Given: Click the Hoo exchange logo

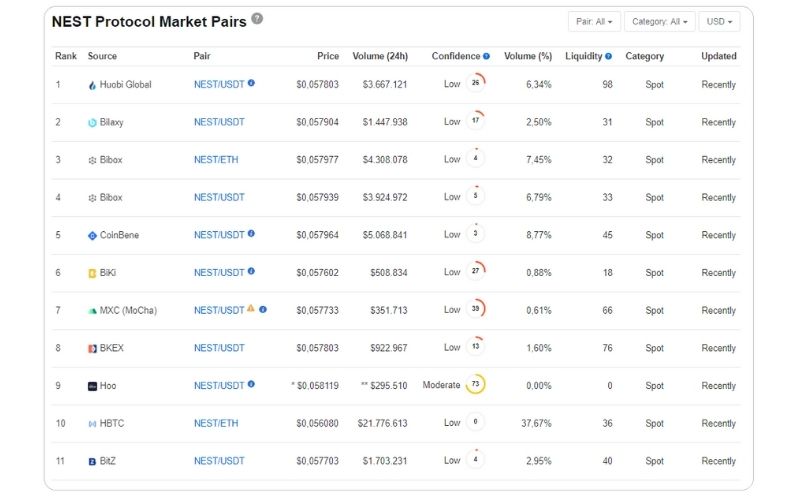Looking at the screenshot, I should (92, 386).
